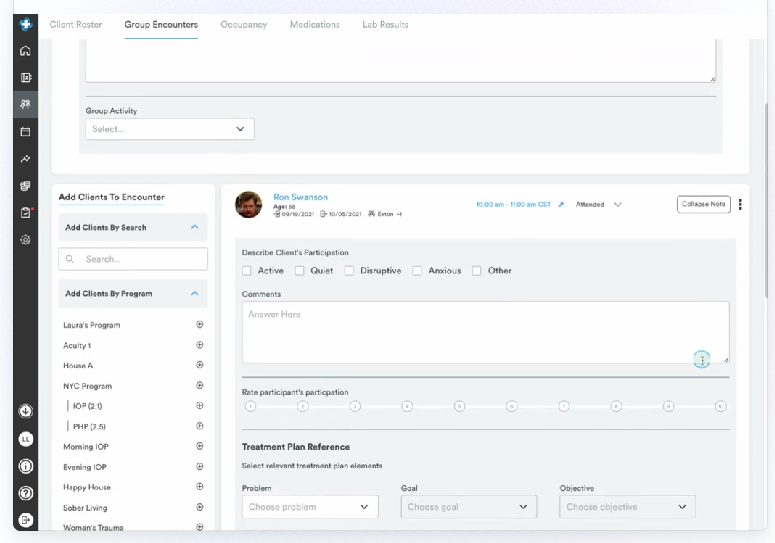The height and width of the screenshot is (543, 775).
Task: Set participation rating to 5
Action: tap(459, 406)
